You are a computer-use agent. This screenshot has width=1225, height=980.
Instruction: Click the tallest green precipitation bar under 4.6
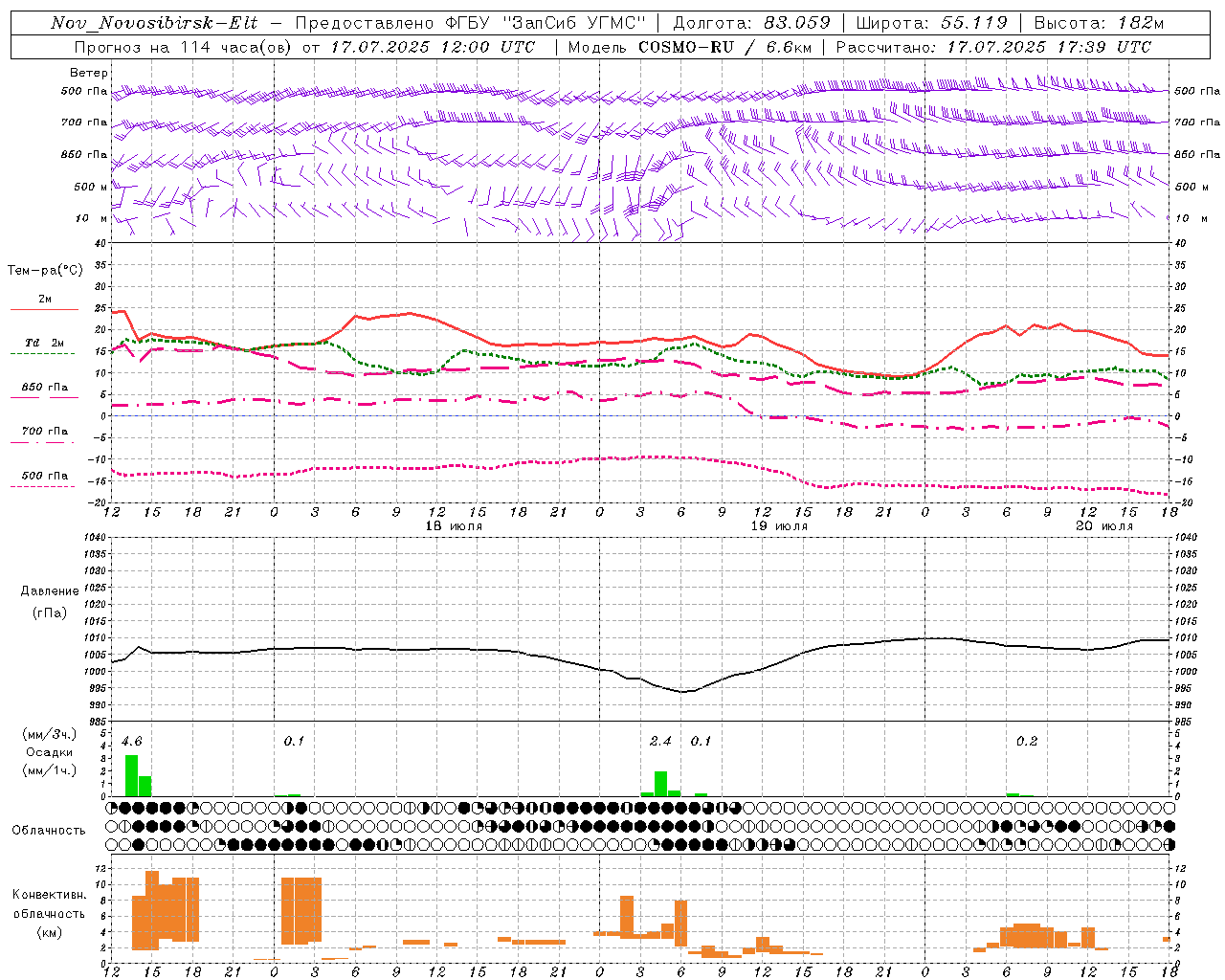131,775
